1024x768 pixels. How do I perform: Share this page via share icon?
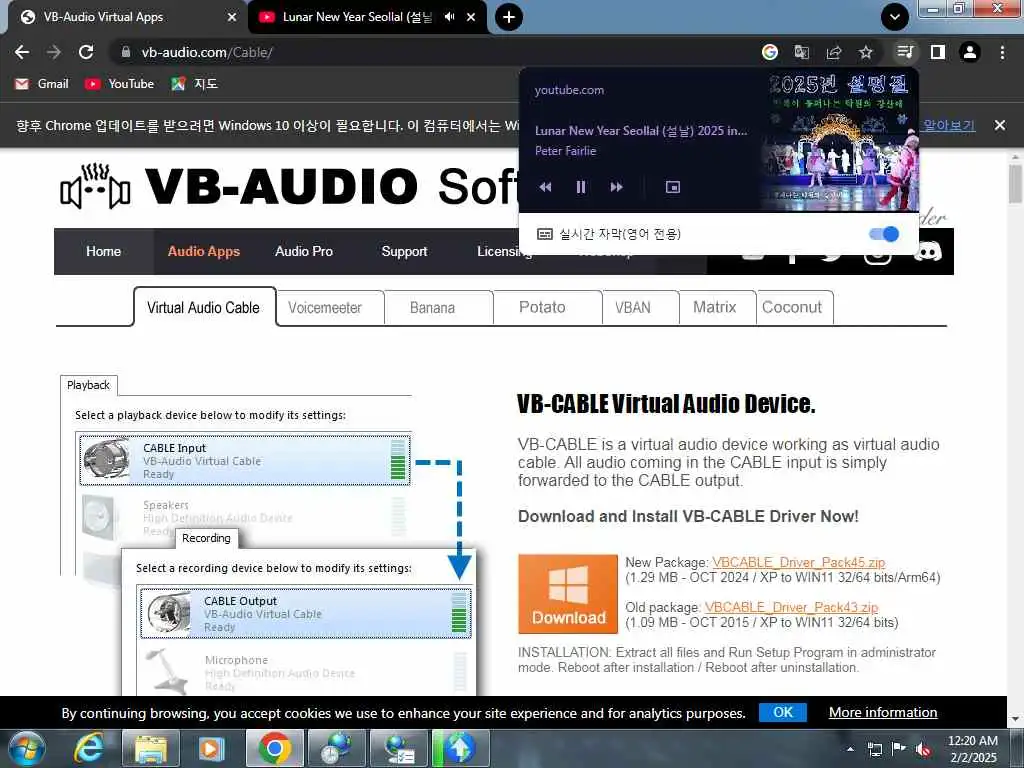pos(833,52)
